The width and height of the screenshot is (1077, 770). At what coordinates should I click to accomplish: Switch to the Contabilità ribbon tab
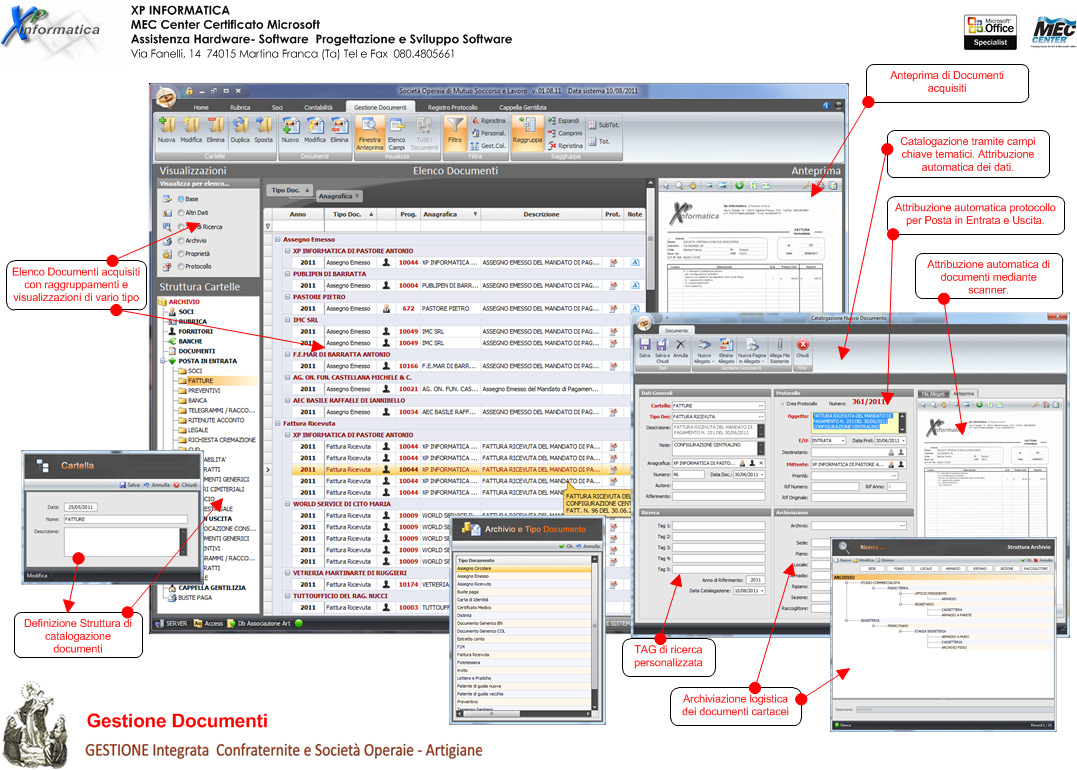pyautogui.click(x=318, y=107)
